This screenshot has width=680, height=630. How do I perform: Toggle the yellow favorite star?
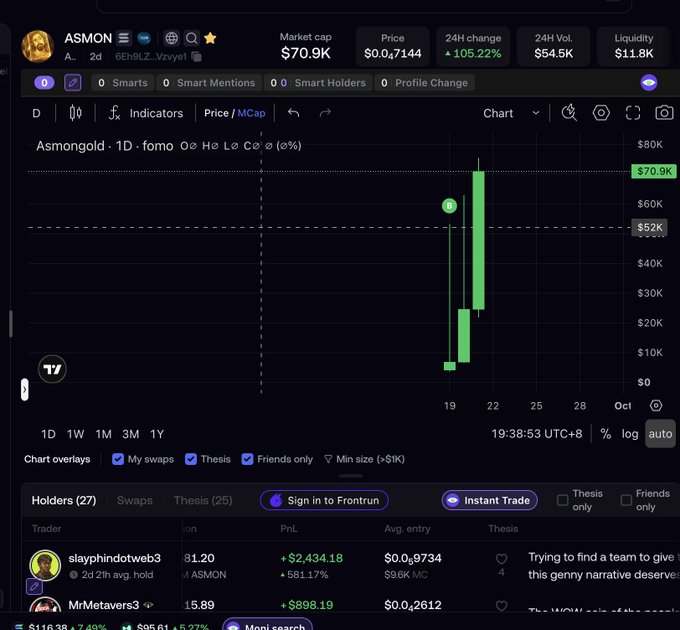210,38
